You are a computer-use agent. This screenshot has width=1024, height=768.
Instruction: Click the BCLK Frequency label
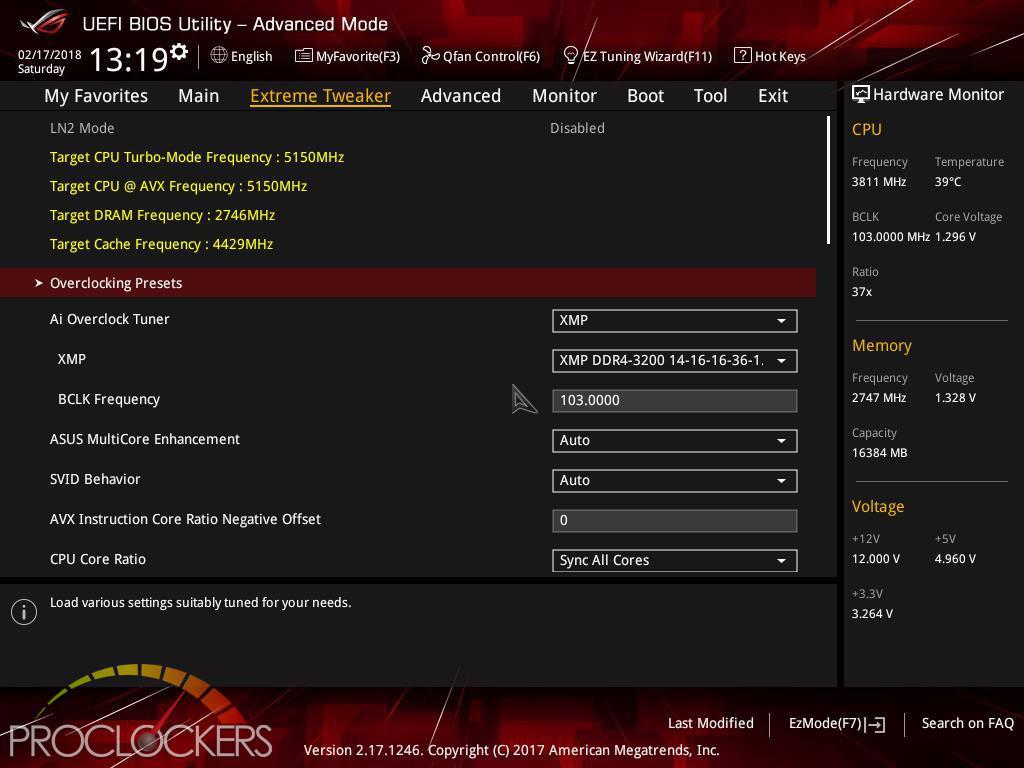[109, 399]
